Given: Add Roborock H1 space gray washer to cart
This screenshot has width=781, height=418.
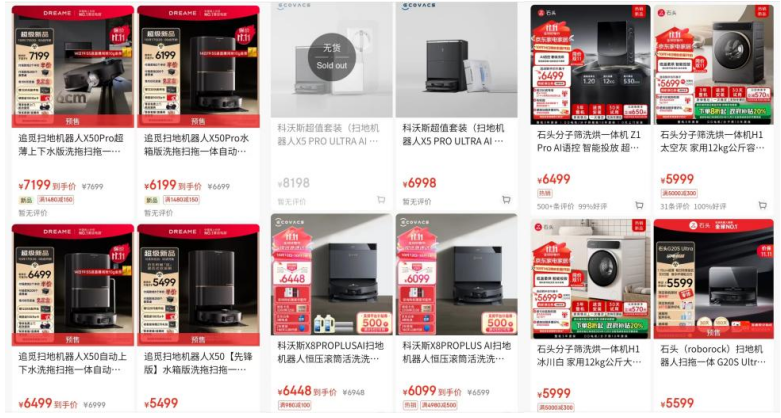Looking at the screenshot, I should tap(763, 205).
